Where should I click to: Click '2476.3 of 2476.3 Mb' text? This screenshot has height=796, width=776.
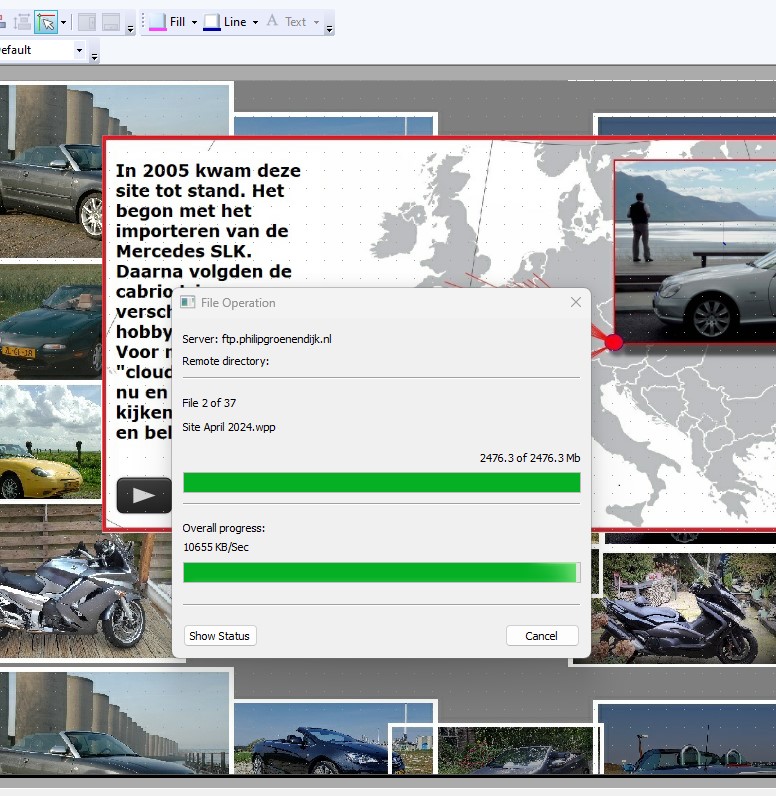pyautogui.click(x=530, y=458)
